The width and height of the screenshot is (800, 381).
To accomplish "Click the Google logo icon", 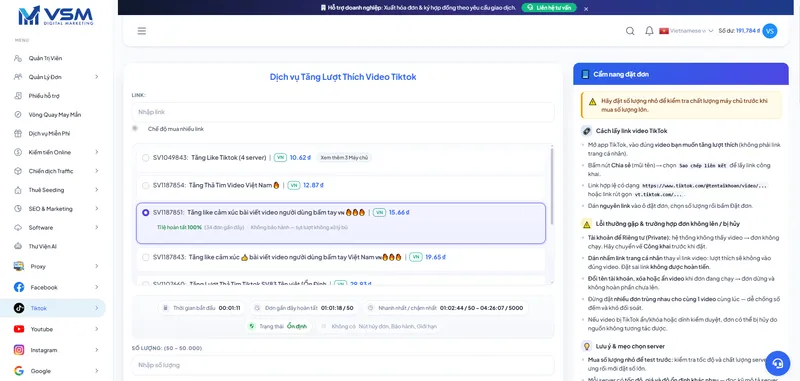I will [x=19, y=371].
